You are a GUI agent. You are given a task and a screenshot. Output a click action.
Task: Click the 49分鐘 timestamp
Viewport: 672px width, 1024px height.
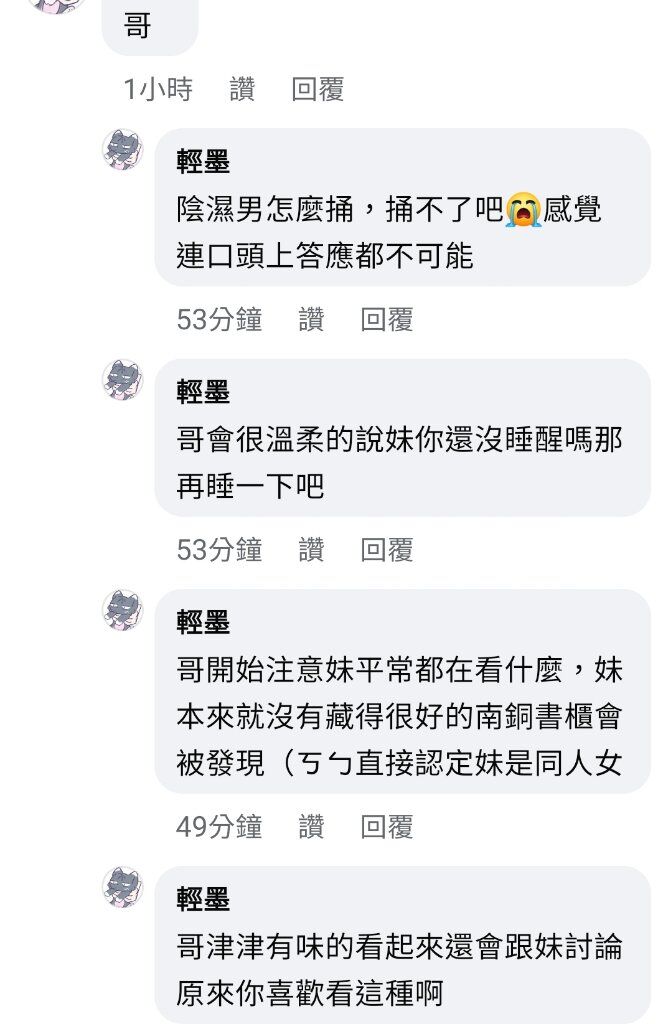pyautogui.click(x=219, y=827)
